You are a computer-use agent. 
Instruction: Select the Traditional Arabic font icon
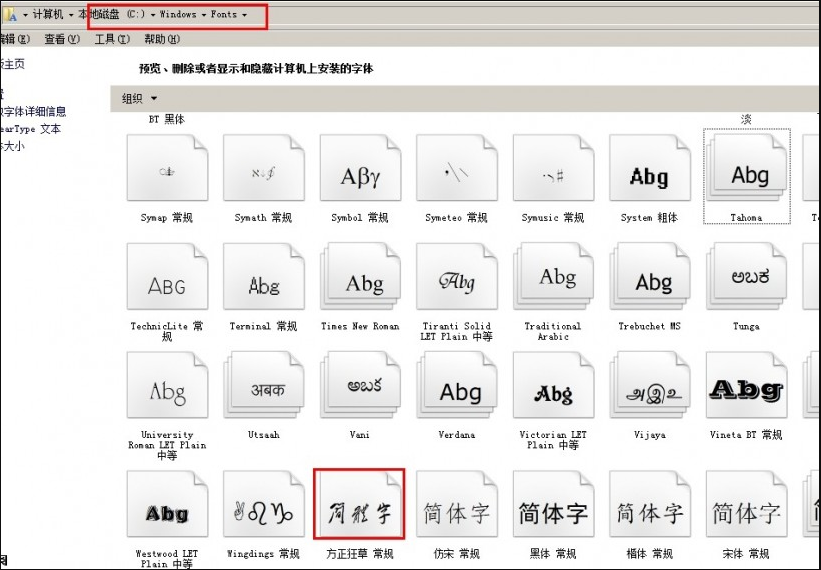(553, 276)
